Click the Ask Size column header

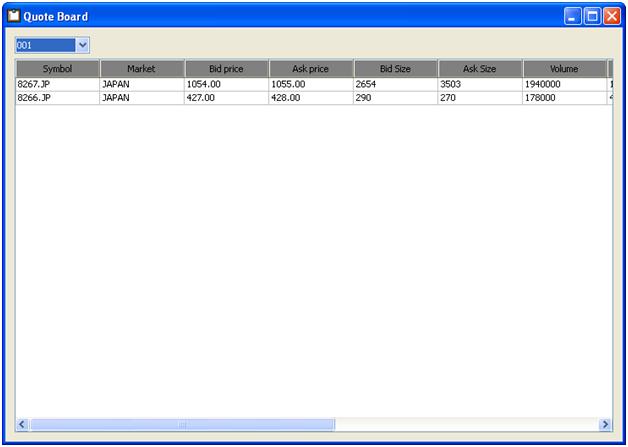click(x=480, y=69)
